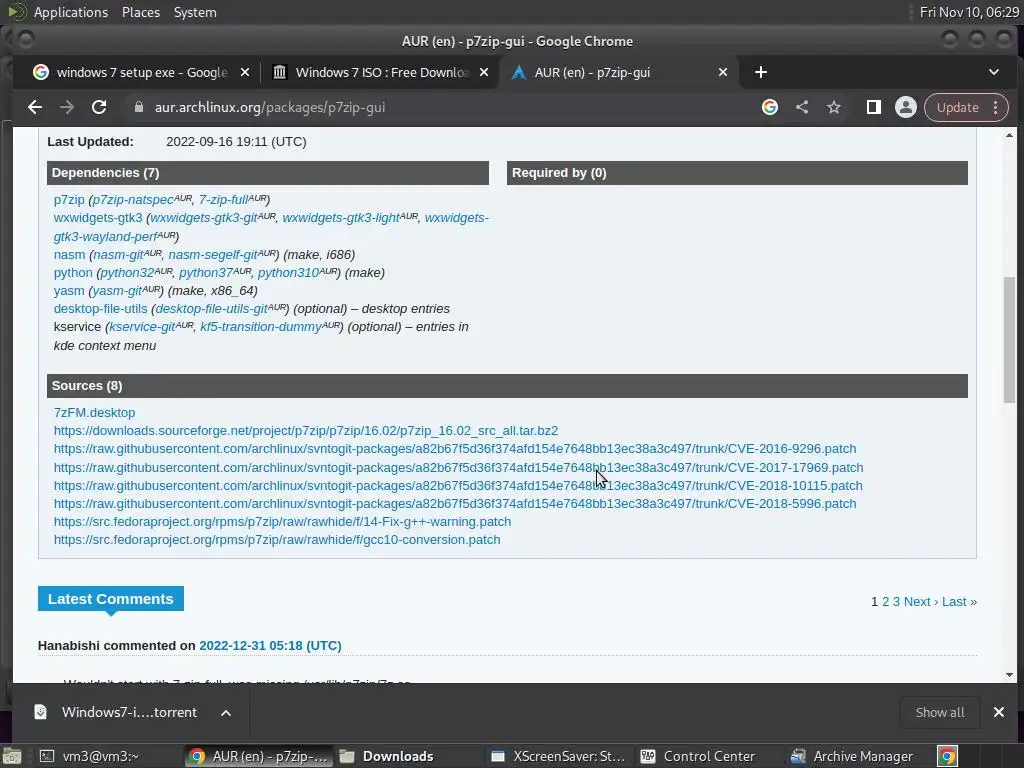
Task: Open the gcc10-conversion.patch link
Action: 277,540
